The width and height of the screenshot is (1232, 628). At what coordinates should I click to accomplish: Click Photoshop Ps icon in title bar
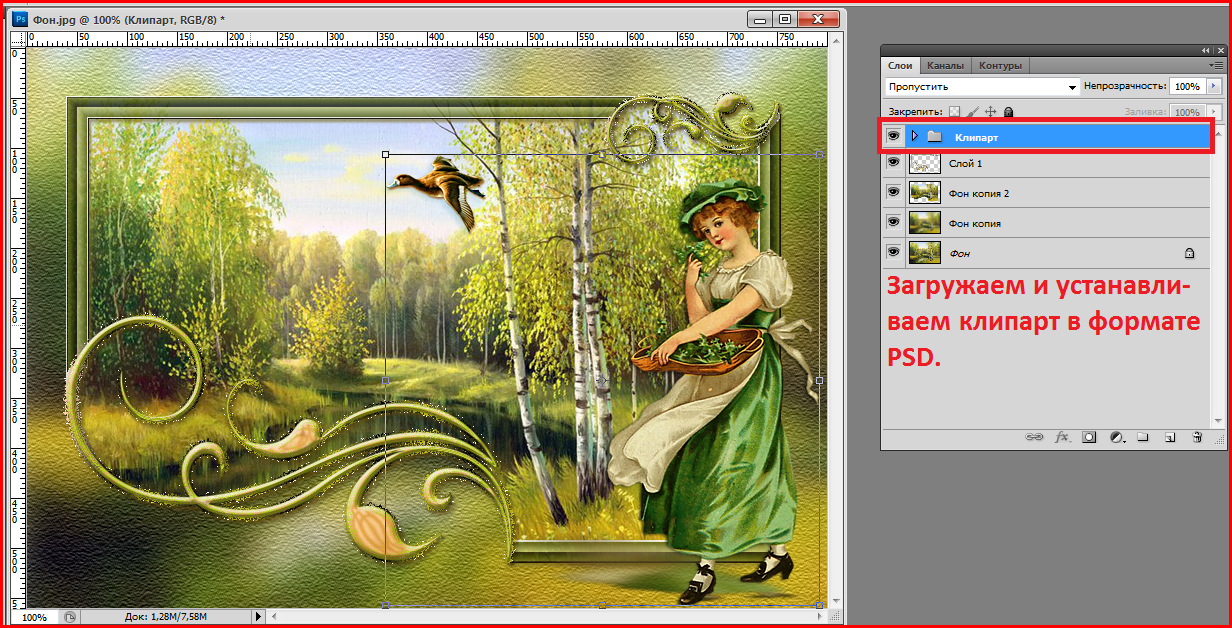[20, 18]
